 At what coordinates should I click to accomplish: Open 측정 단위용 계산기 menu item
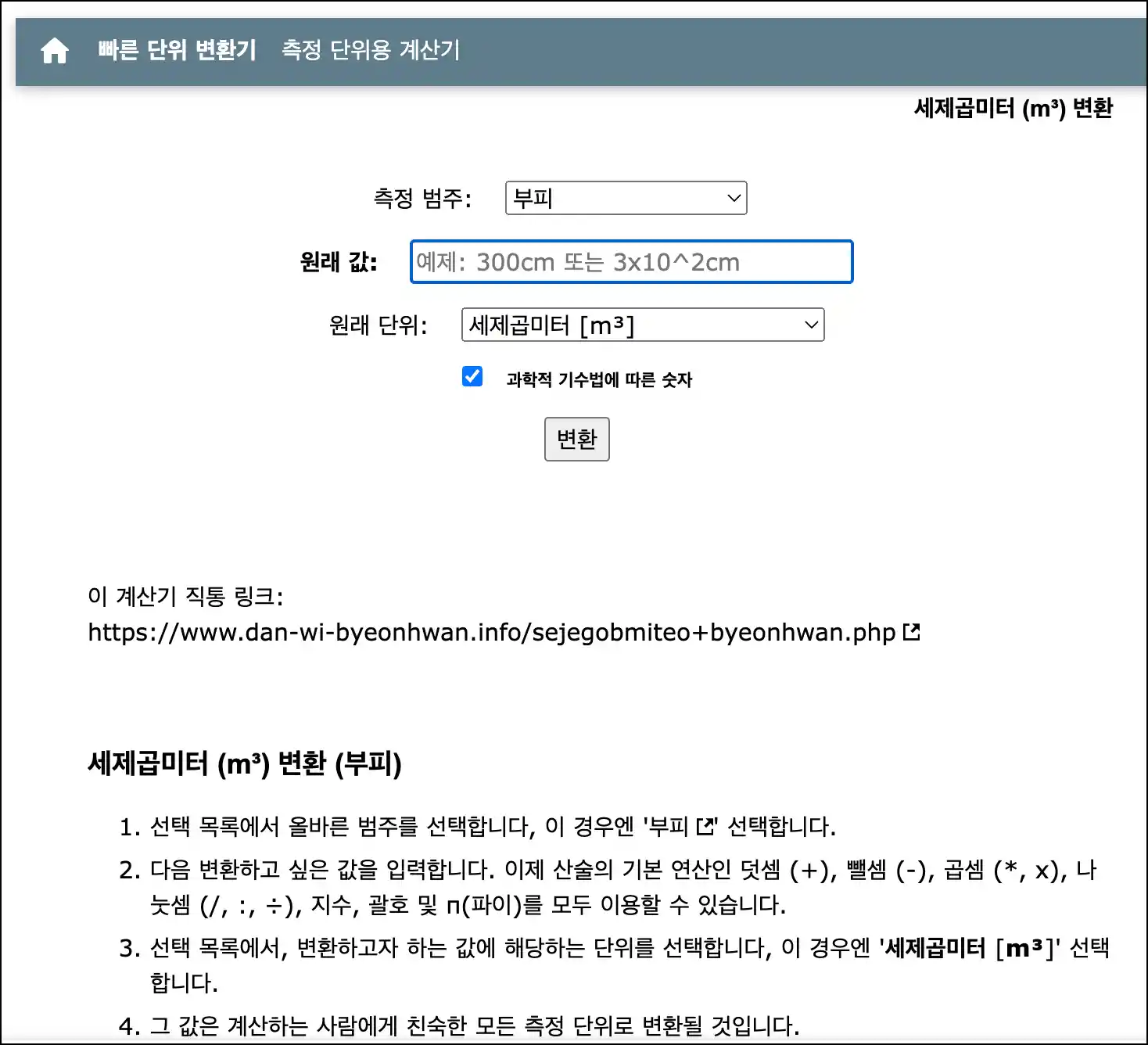tap(371, 50)
